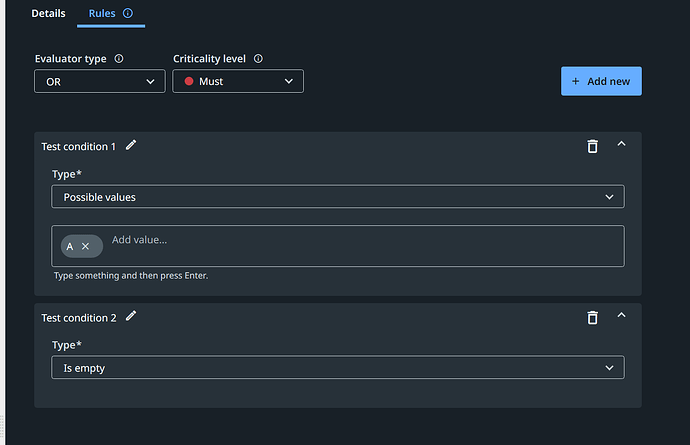
Task: Delete Test condition 2
Action: tap(592, 317)
